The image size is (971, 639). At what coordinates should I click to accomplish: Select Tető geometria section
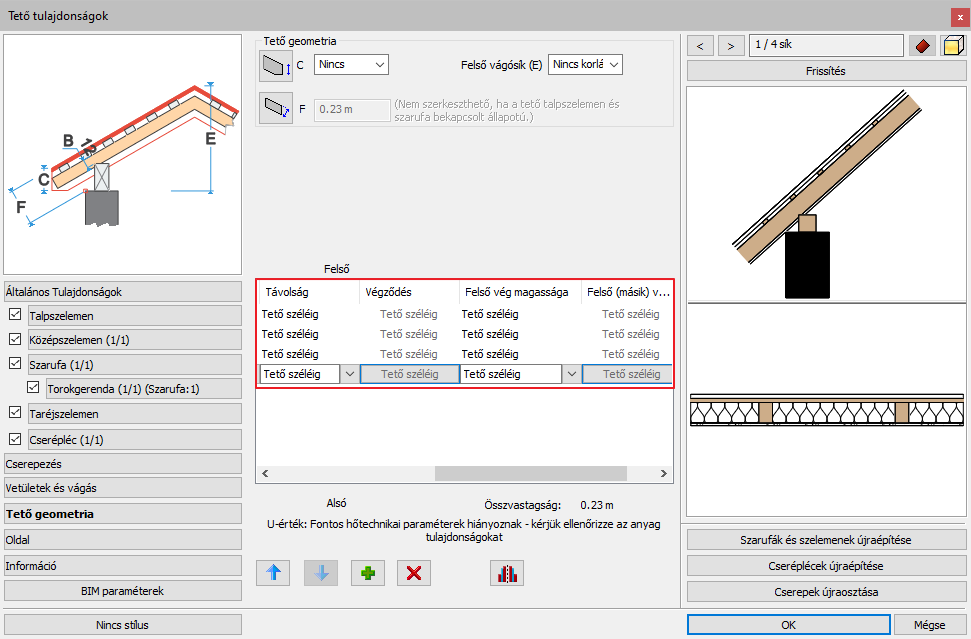123,514
